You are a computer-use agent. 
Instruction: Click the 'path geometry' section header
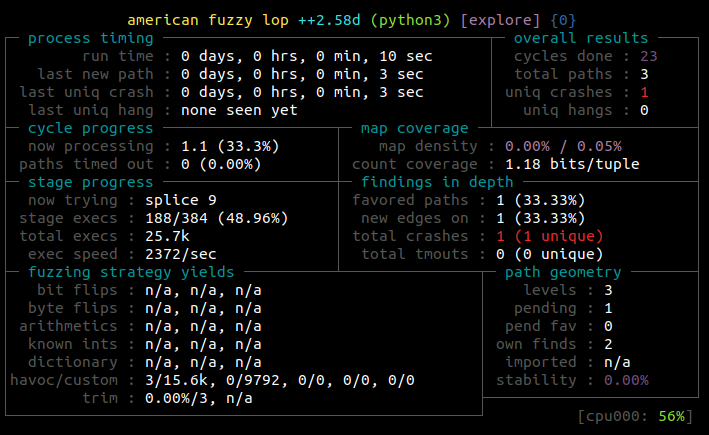(563, 272)
